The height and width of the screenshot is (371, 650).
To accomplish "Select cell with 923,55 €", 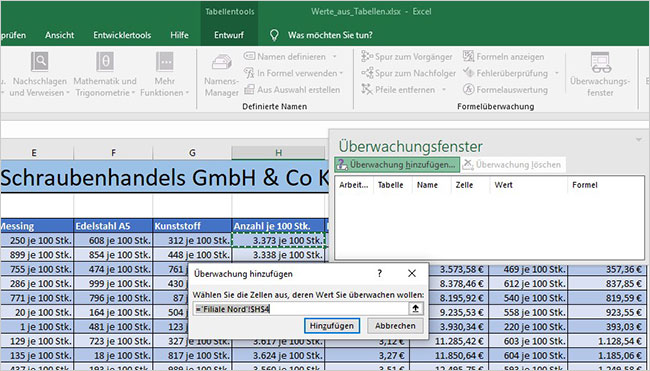I will tap(607, 313).
